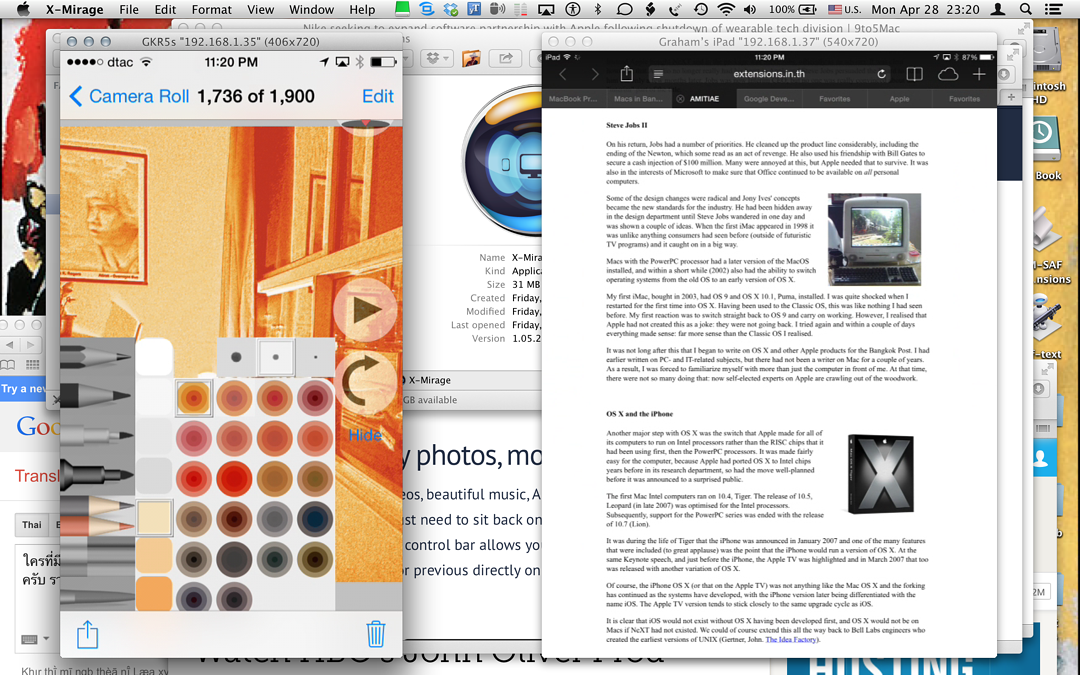
Task: Click the X-Mirage app icon in Get Info
Action: coord(502,161)
